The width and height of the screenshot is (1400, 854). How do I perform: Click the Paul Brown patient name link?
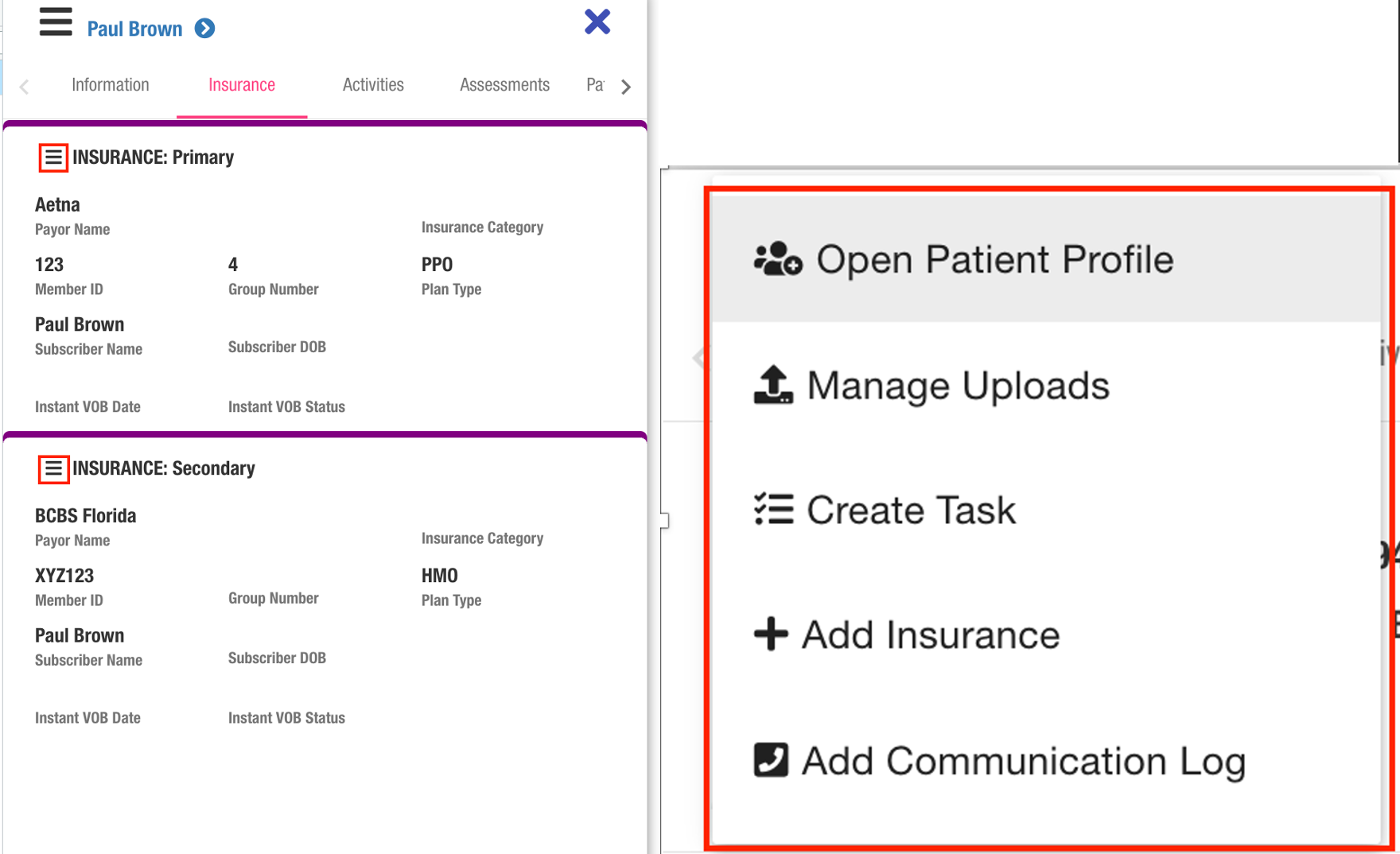[134, 29]
